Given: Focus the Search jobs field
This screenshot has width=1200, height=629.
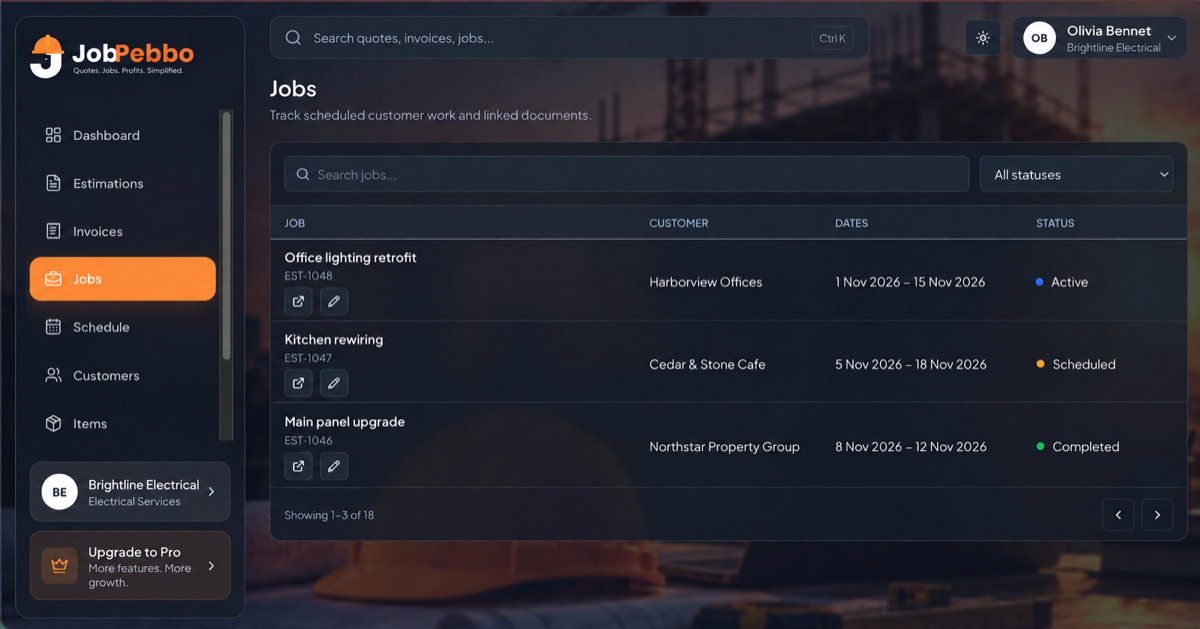Looking at the screenshot, I should [627, 174].
